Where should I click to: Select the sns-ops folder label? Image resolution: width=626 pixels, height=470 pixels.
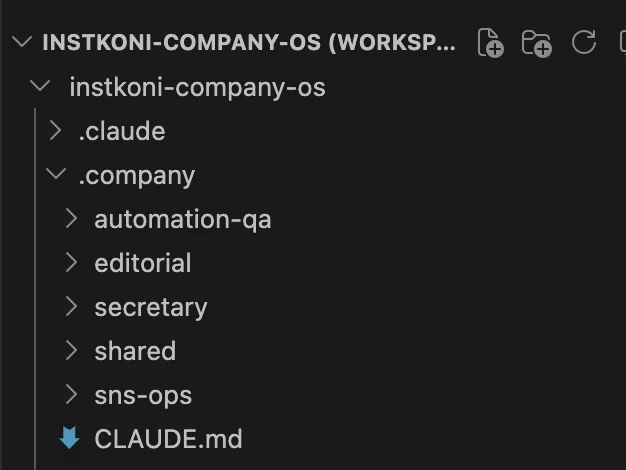coord(143,396)
